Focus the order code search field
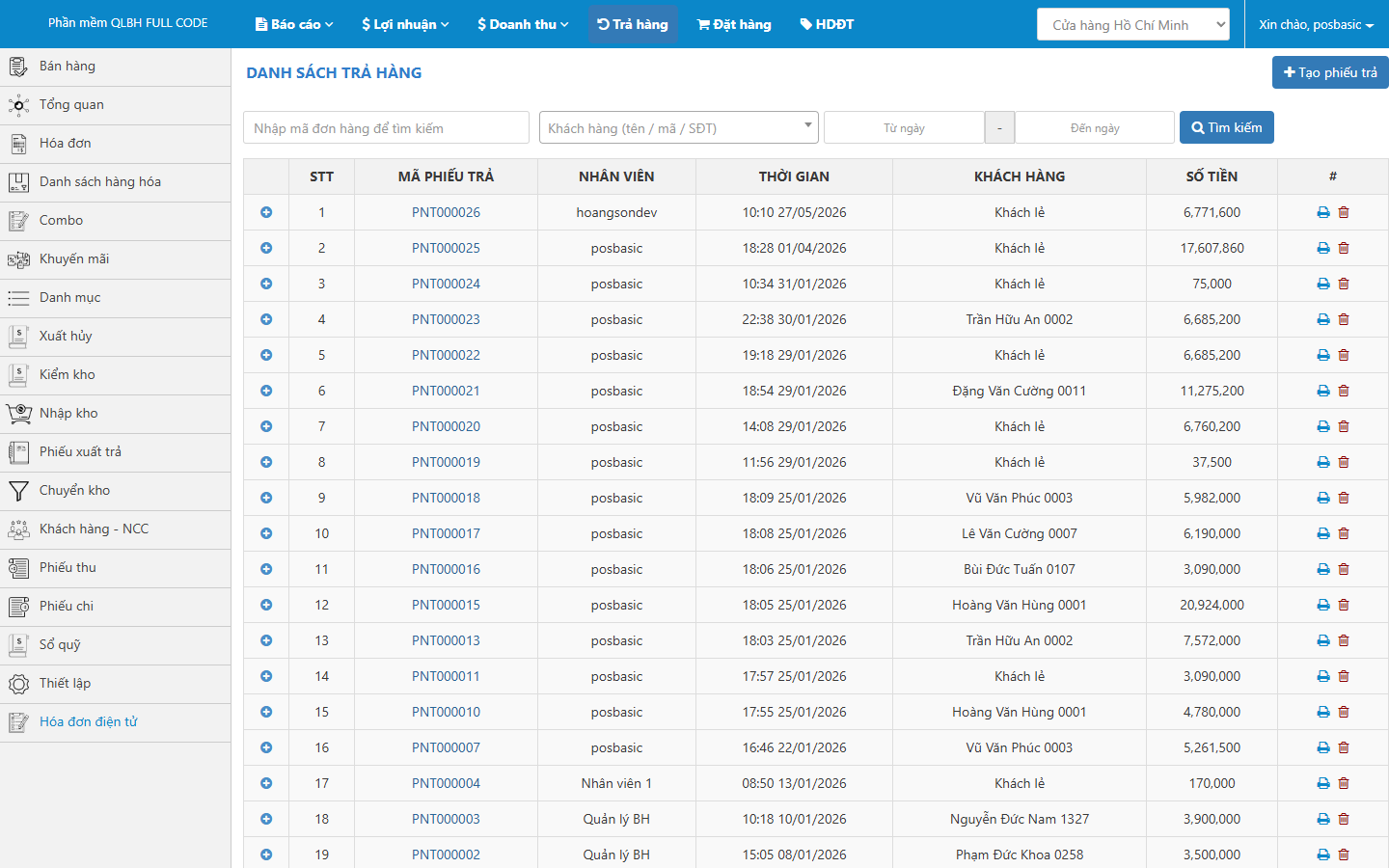Viewport: 1389px width, 868px height. [386, 127]
